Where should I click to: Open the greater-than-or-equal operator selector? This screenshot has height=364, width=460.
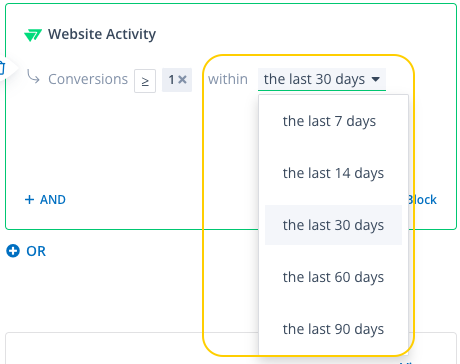[145, 81]
